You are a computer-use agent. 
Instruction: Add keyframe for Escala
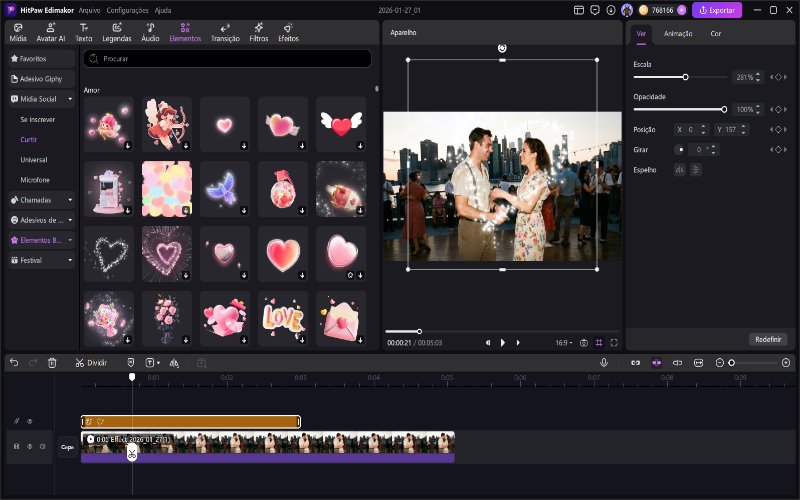779,77
